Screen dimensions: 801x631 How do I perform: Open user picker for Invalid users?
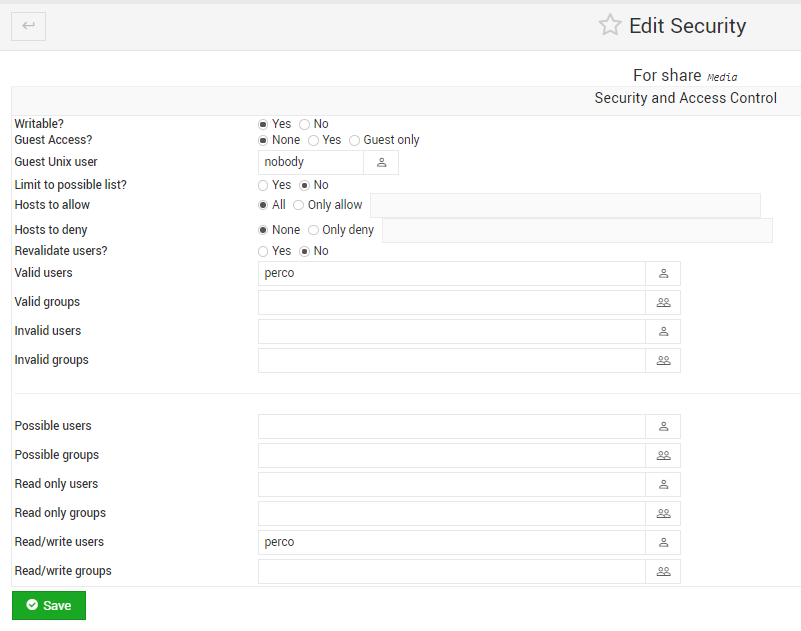point(663,332)
